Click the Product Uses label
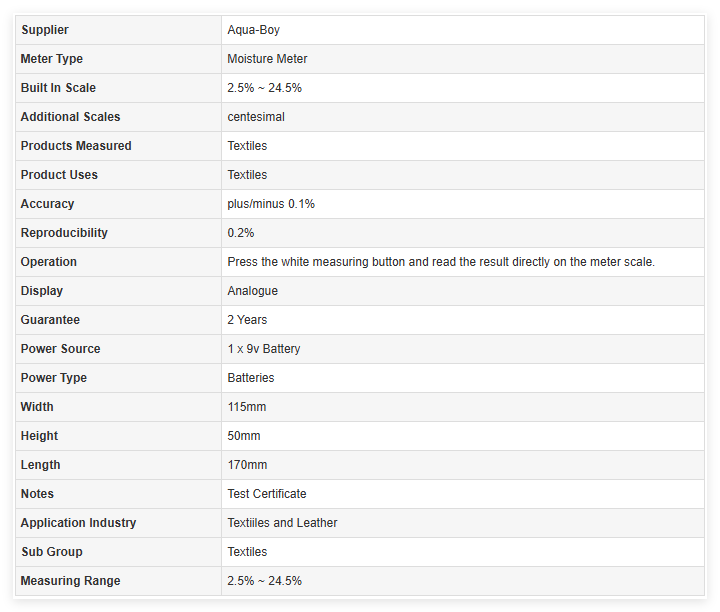The image size is (720, 612). 59,175
